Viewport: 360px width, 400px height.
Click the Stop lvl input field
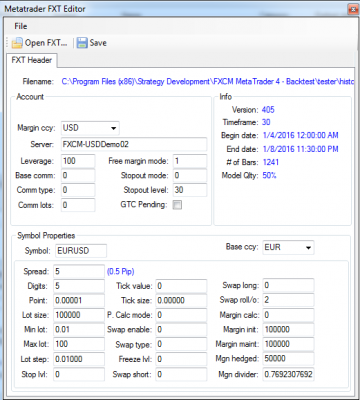(x=79, y=374)
